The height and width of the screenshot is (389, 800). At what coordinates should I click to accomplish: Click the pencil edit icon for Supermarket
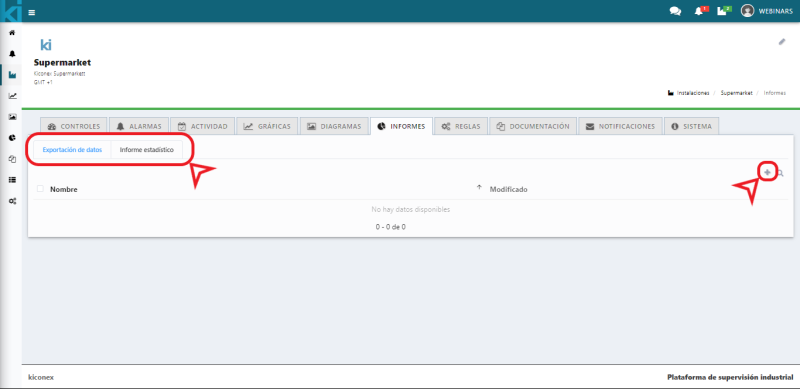(782, 42)
